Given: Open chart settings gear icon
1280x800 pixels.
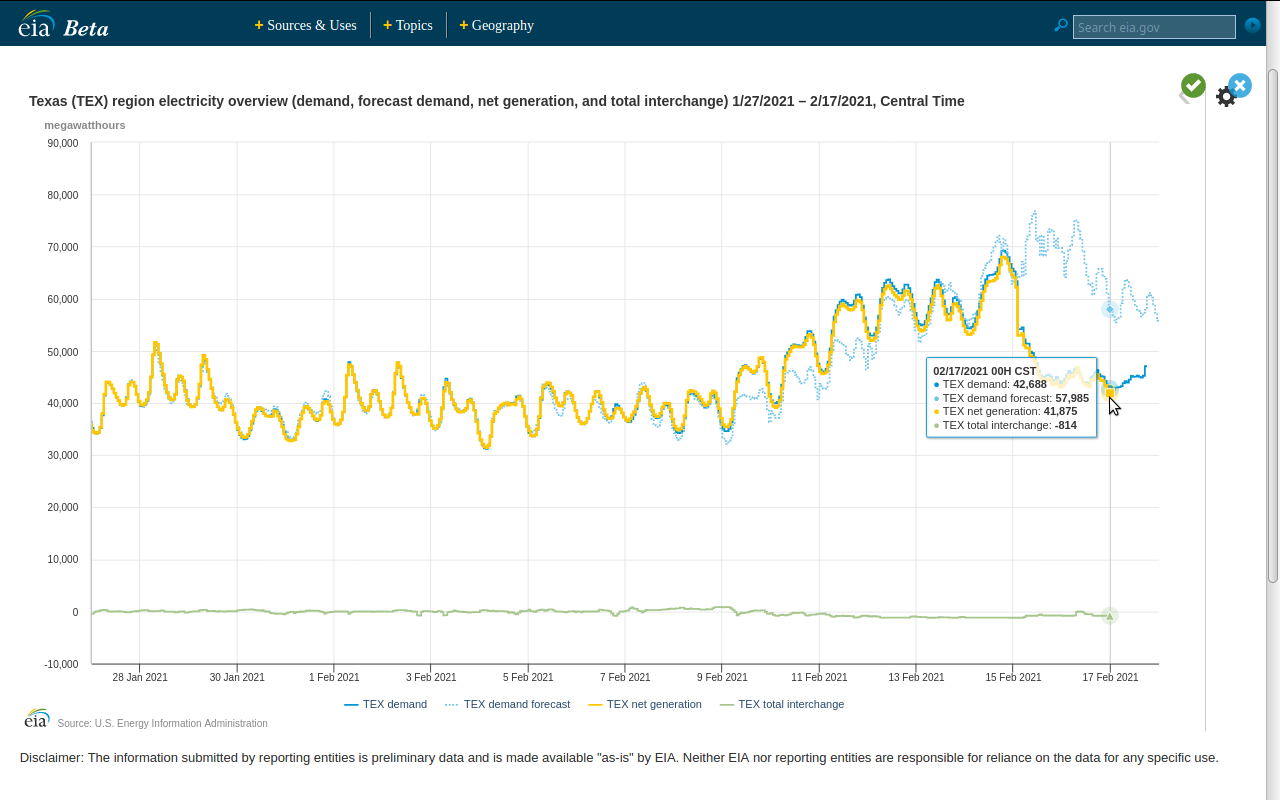Looking at the screenshot, I should coord(1226,97).
